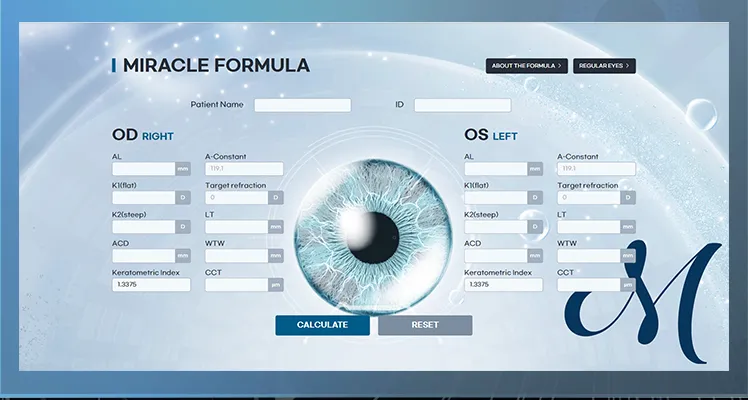Image resolution: width=748 pixels, height=400 pixels.
Task: Click the Calculate button
Action: coord(322,325)
